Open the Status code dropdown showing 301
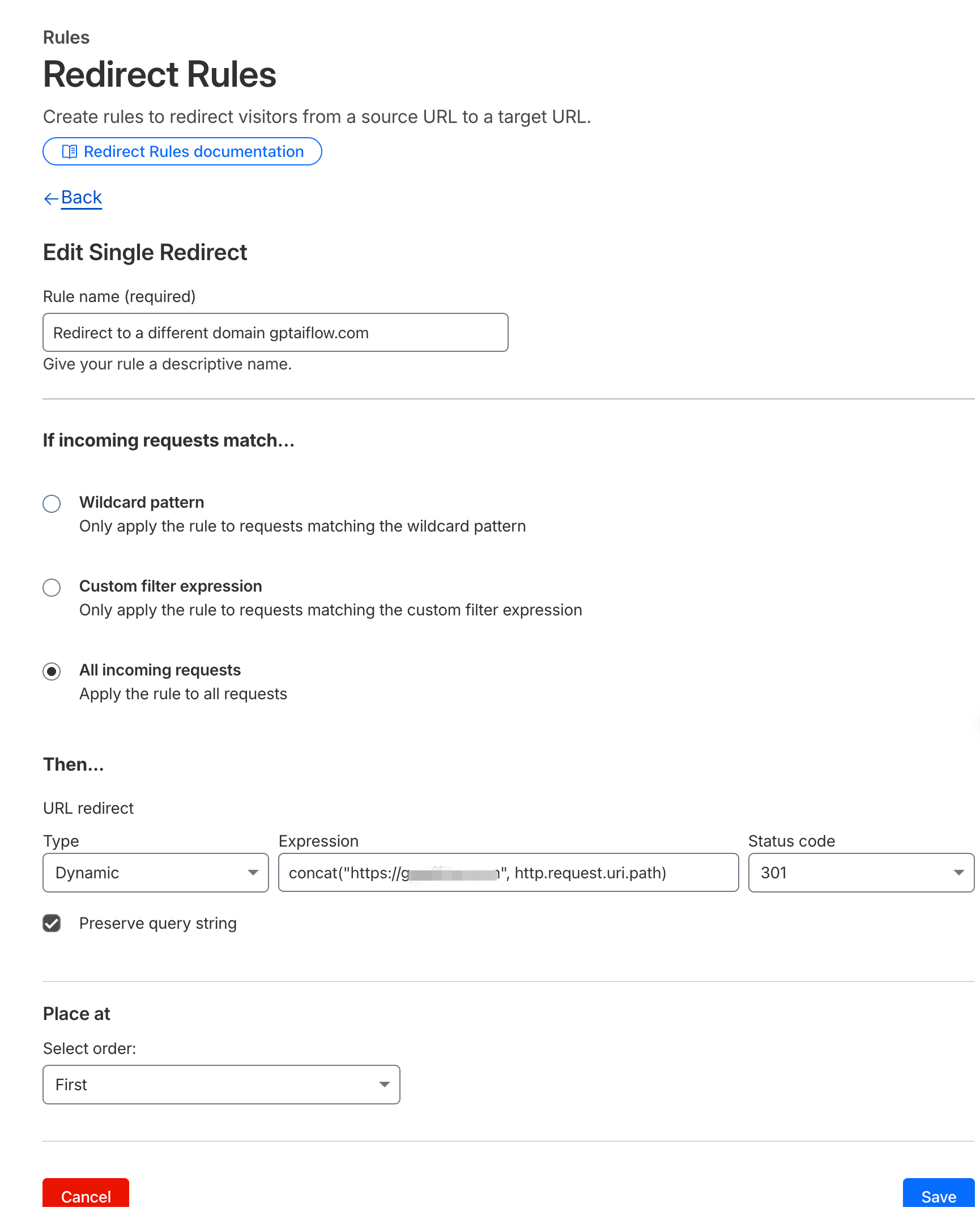Screen dimensions: 980x1207 click(x=850, y=873)
